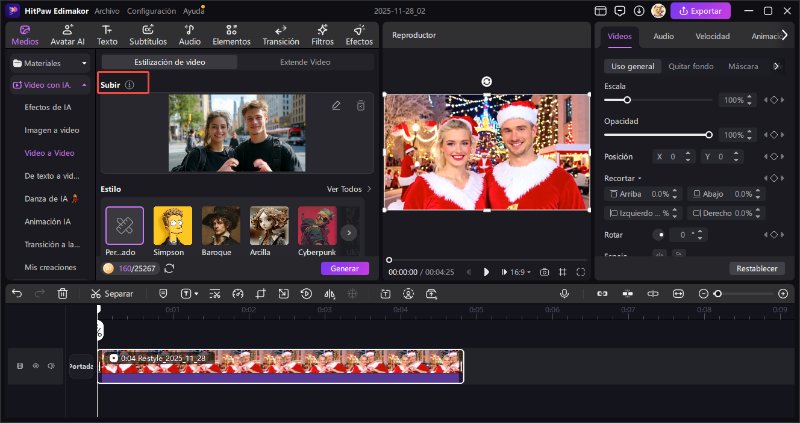Select the Quitar fondo subtab
The height and width of the screenshot is (423, 800).
click(x=691, y=66)
